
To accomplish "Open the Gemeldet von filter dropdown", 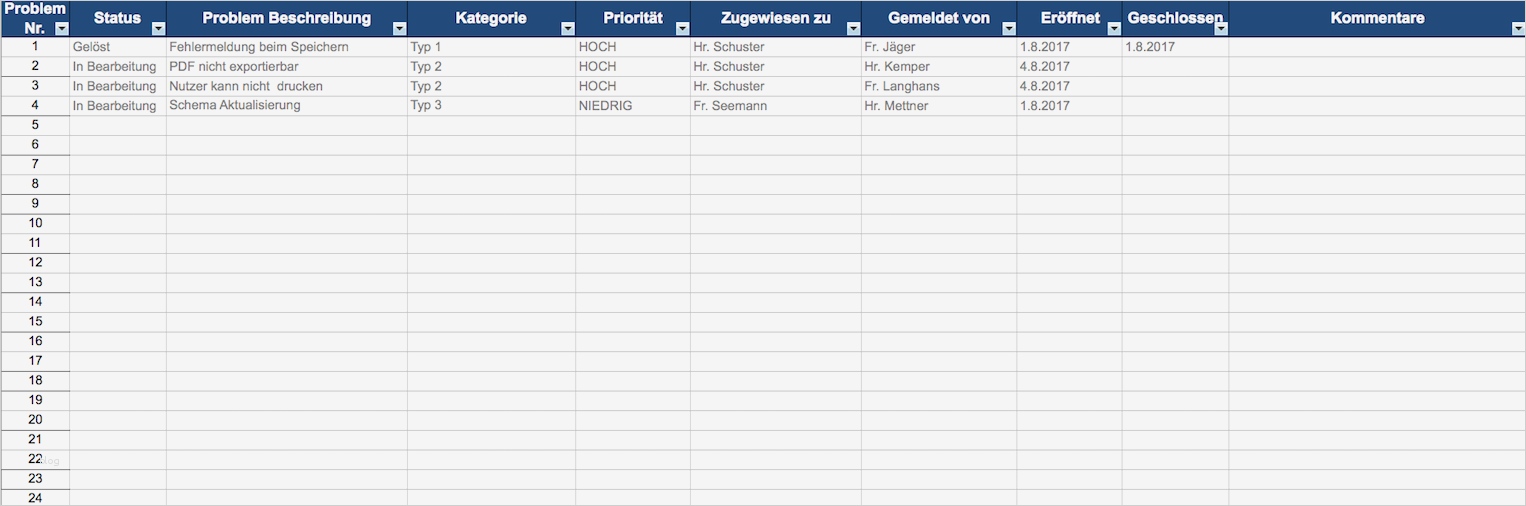I will pos(1008,29).
